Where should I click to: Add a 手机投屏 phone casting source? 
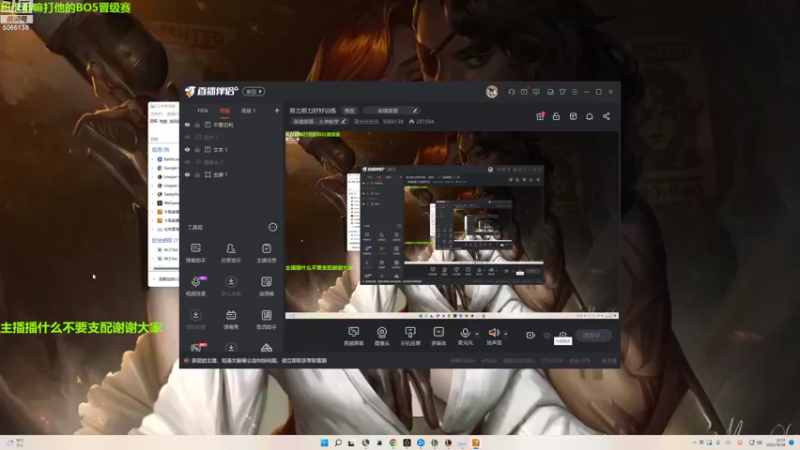coord(410,336)
